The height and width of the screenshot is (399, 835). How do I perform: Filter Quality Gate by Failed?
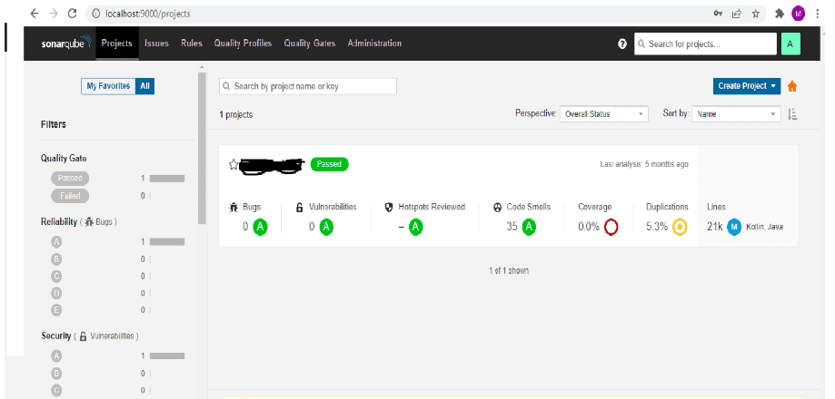(x=70, y=196)
